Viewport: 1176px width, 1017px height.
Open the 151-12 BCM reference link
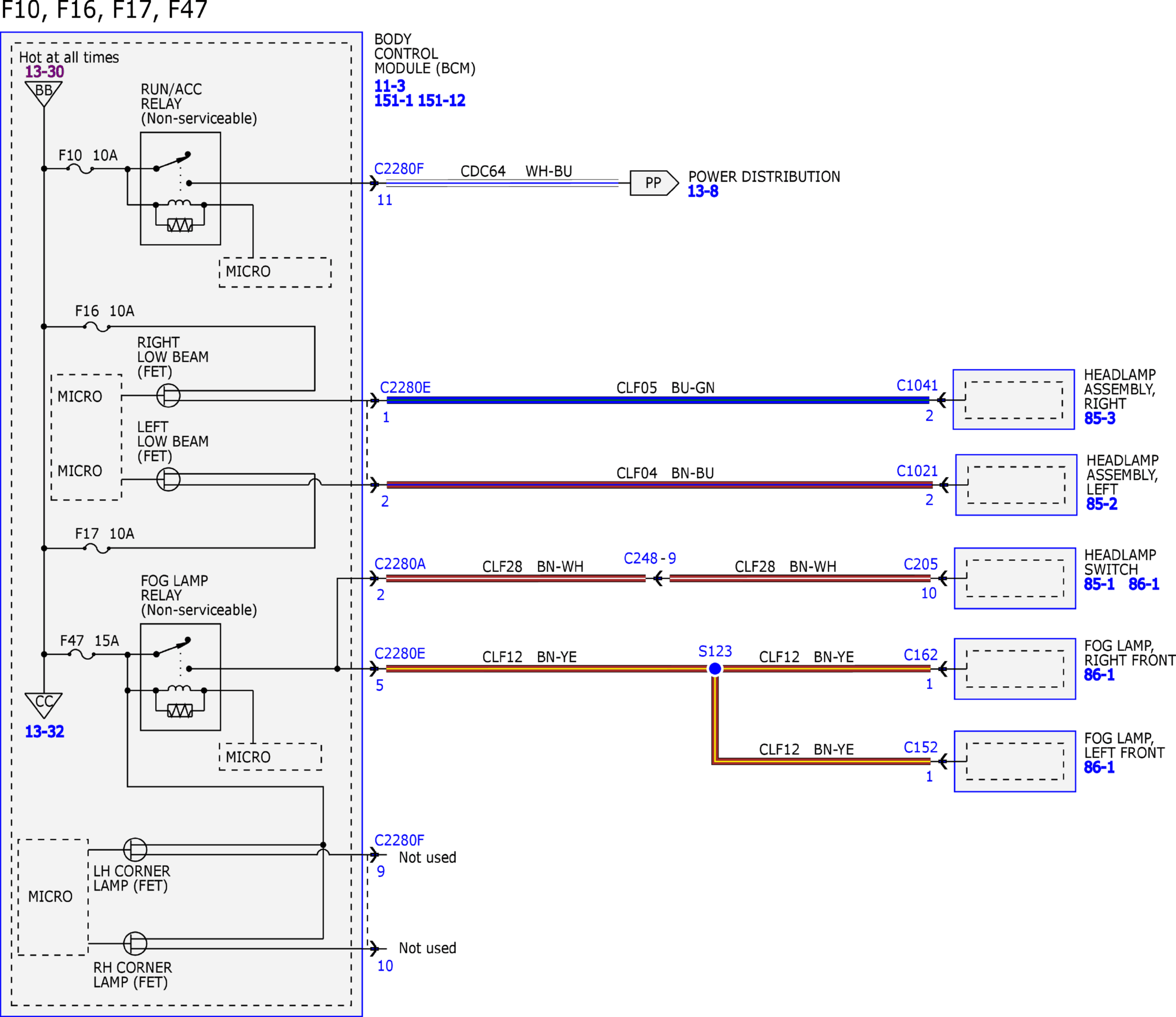coord(442,101)
